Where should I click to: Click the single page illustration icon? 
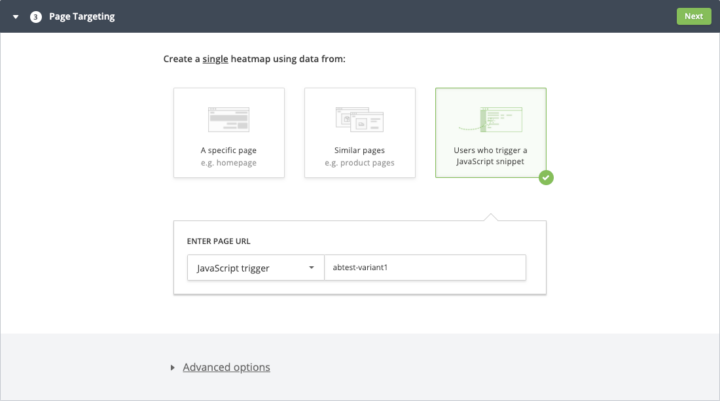(229, 119)
